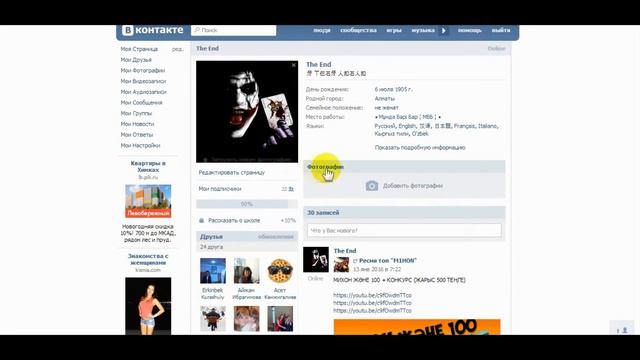Open the first youtu.be link in the post
The width and height of the screenshot is (640, 360).
[x=372, y=295]
